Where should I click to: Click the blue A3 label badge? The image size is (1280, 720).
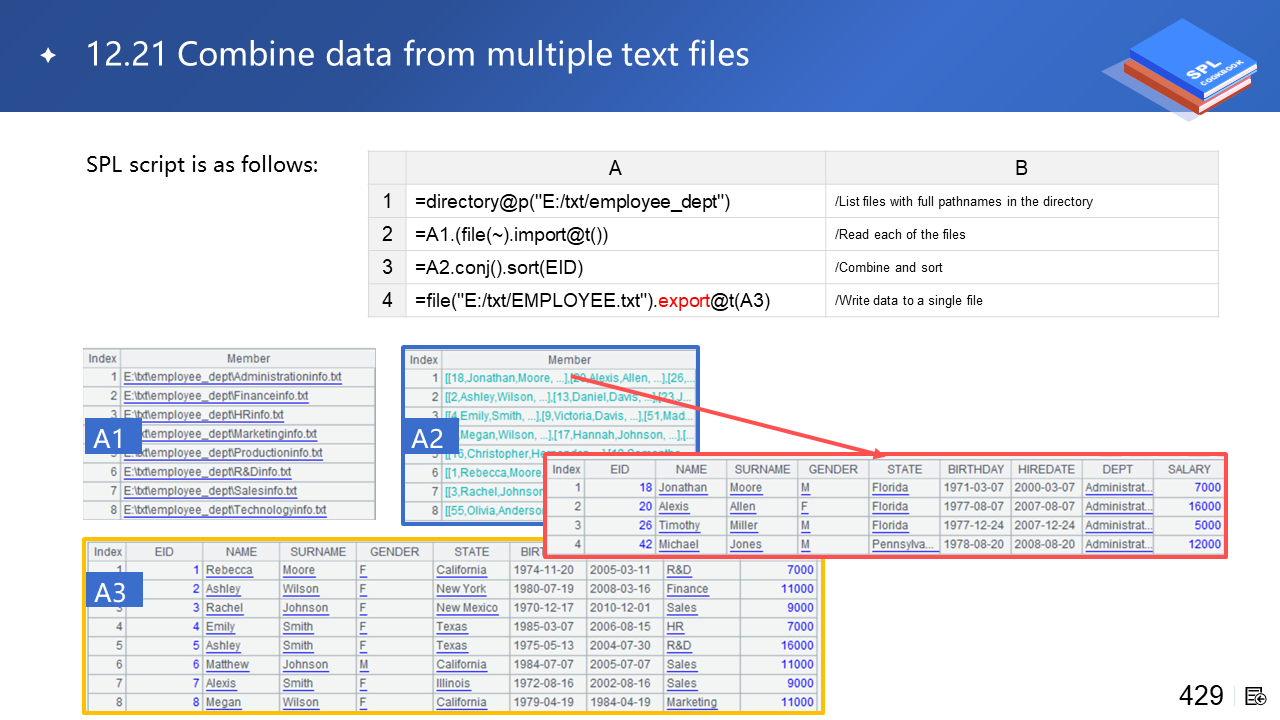click(x=110, y=592)
